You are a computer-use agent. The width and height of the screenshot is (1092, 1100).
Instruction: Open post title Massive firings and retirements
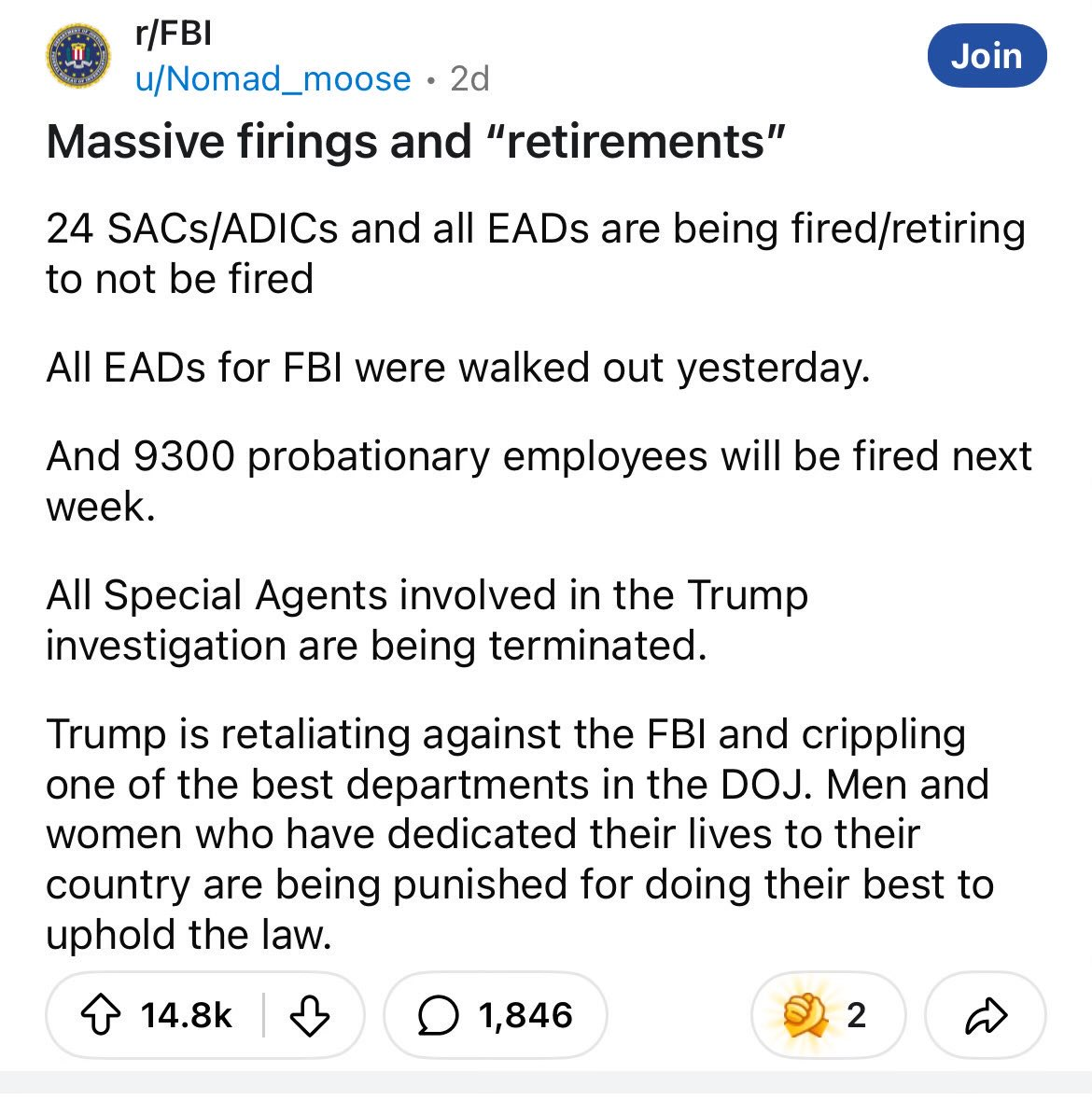(415, 142)
